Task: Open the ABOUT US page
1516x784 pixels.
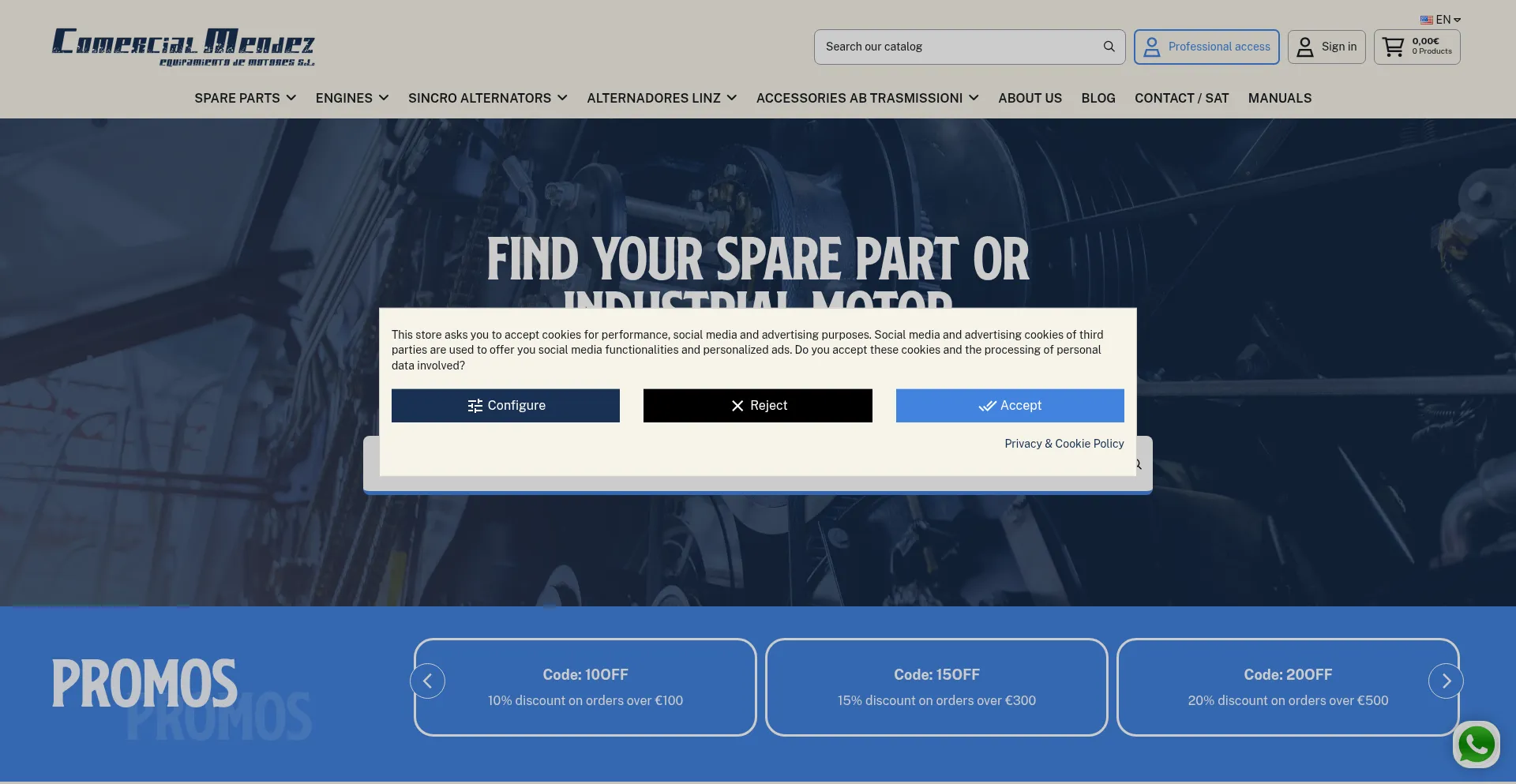Action: click(x=1030, y=98)
